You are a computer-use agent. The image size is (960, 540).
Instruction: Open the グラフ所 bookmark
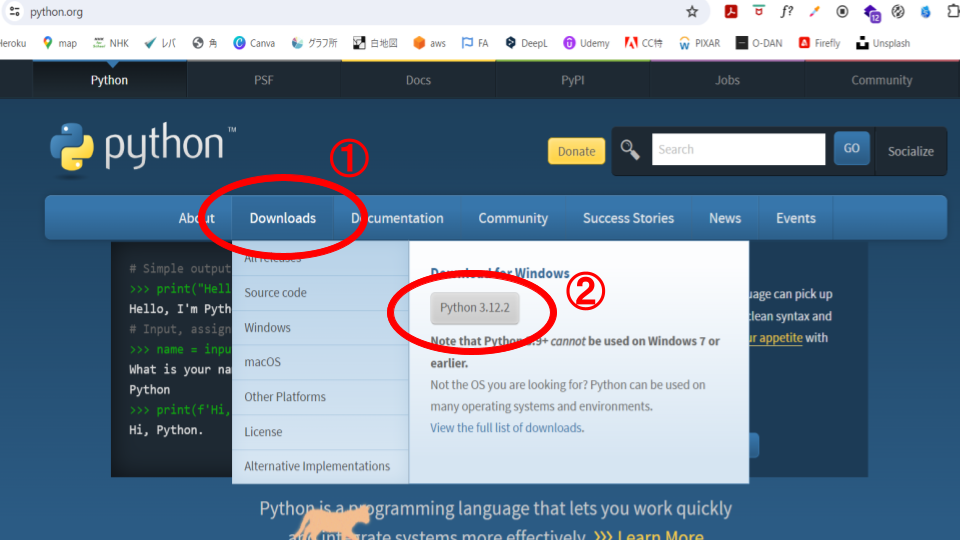coord(314,43)
